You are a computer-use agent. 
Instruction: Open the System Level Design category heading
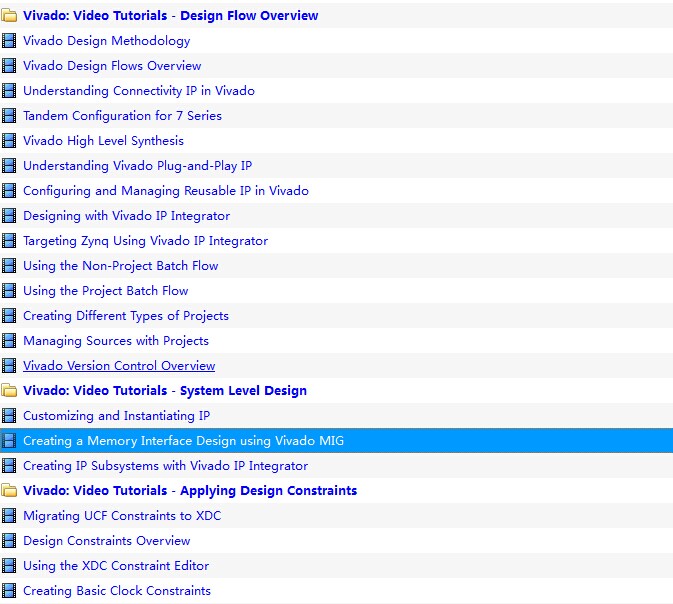point(165,391)
